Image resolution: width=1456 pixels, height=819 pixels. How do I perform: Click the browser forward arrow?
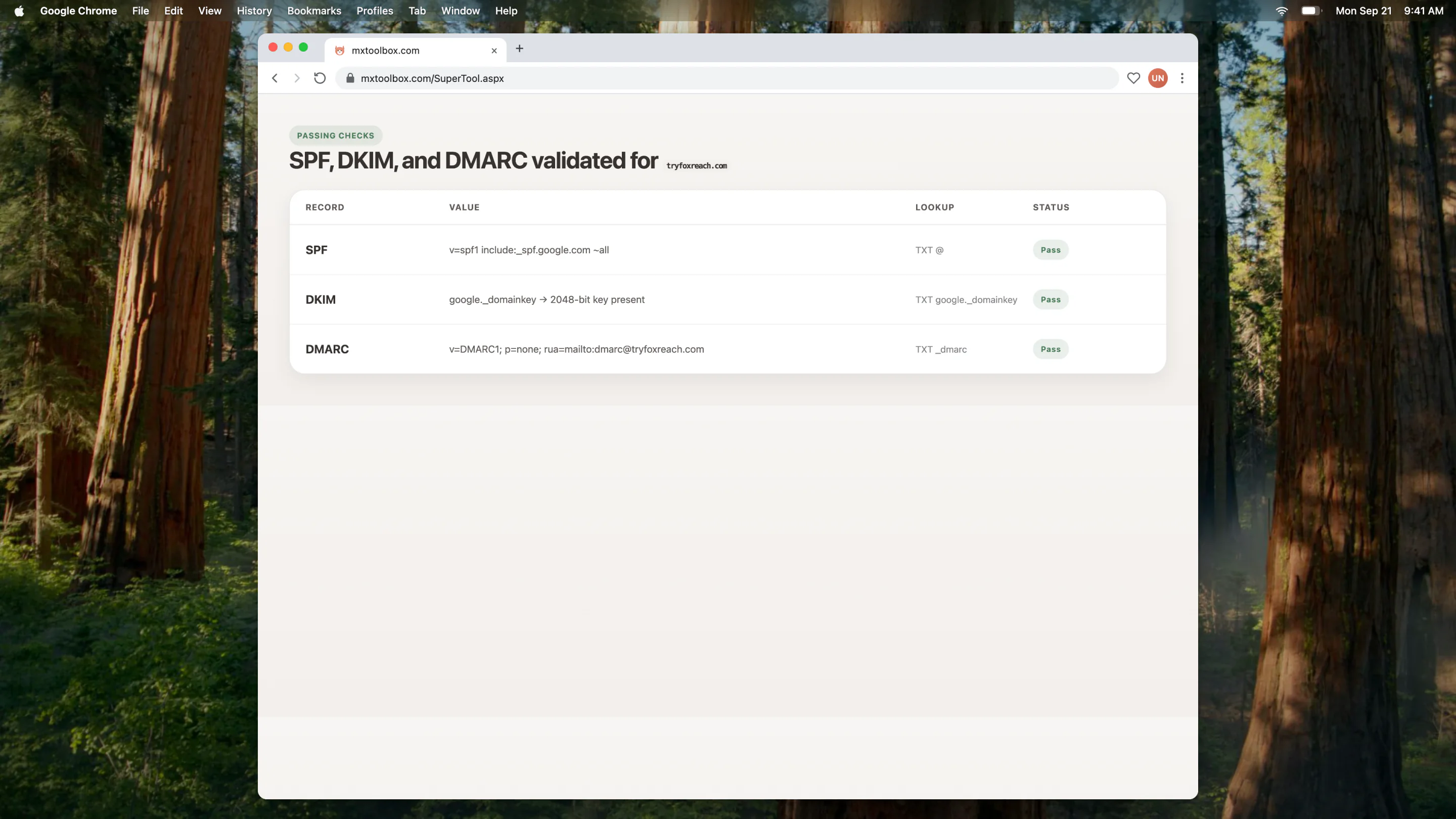(x=297, y=78)
